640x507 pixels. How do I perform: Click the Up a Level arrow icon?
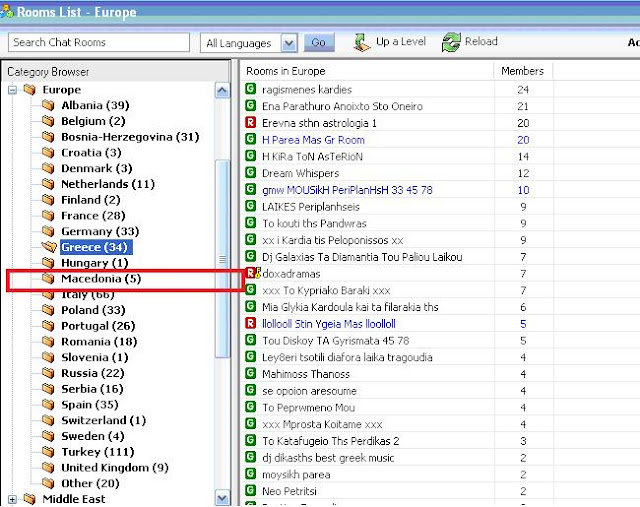tap(362, 42)
